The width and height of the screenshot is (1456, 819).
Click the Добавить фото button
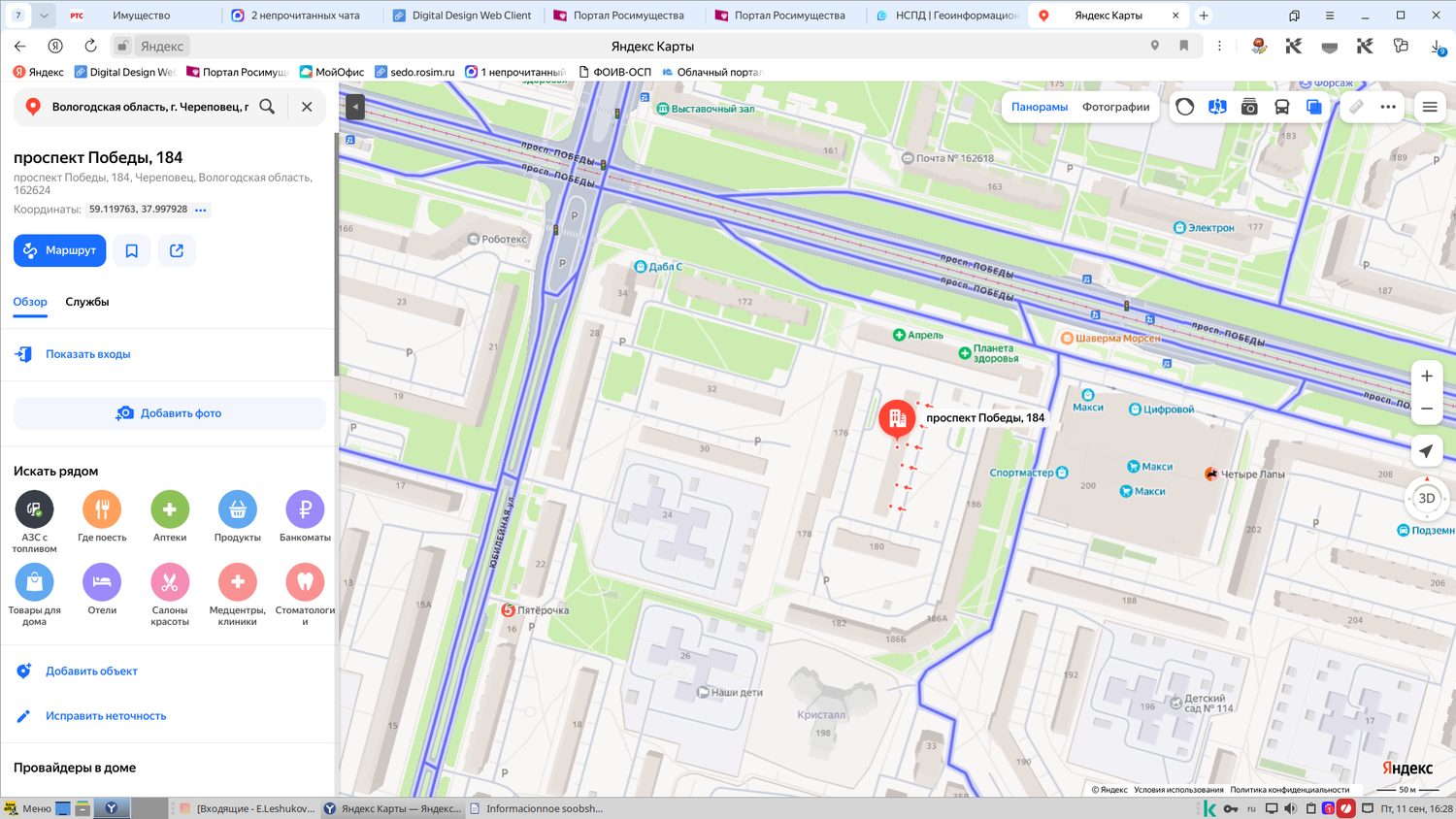[x=170, y=413]
